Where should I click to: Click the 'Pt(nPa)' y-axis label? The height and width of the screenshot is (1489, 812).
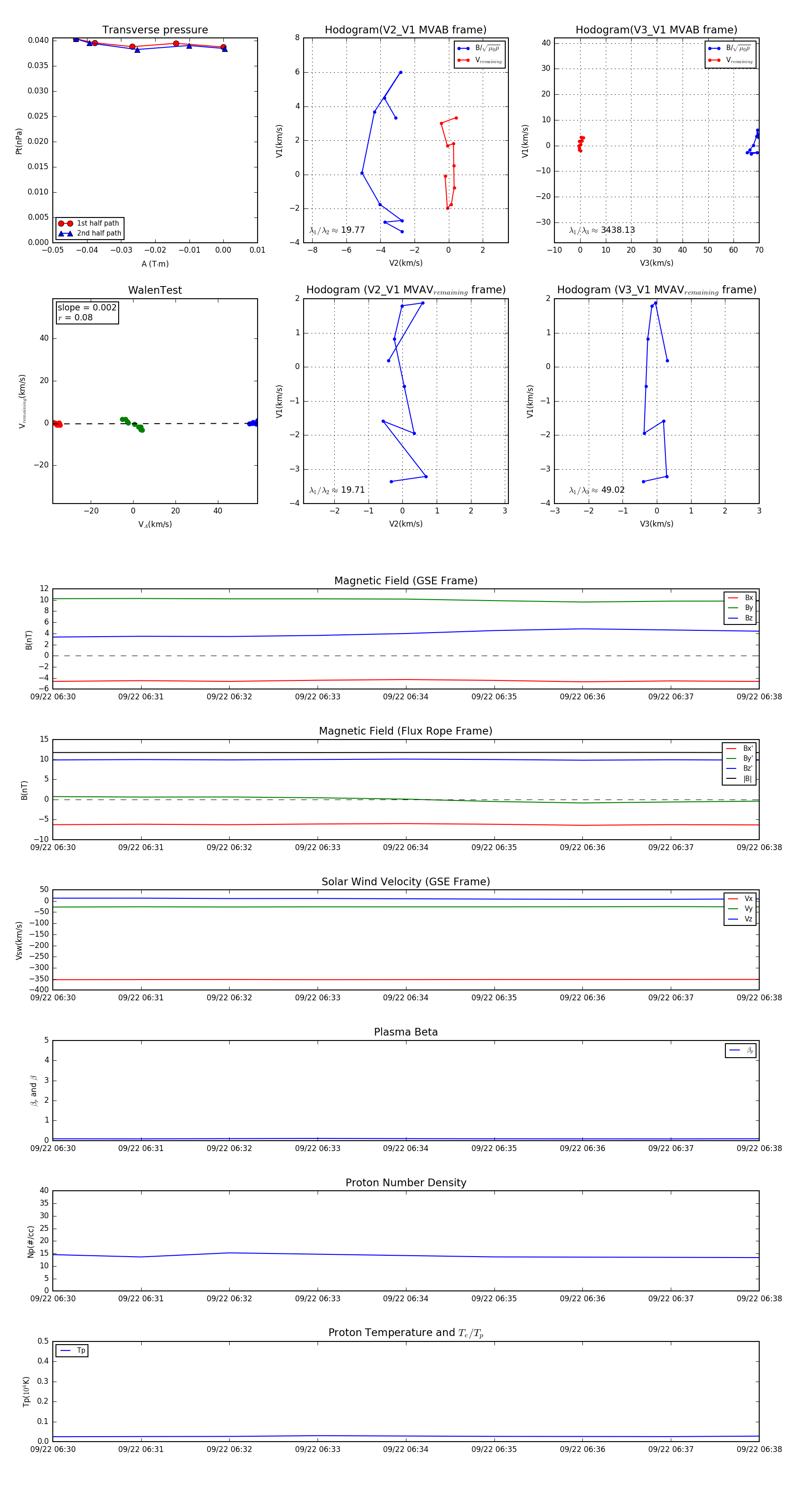[18, 141]
